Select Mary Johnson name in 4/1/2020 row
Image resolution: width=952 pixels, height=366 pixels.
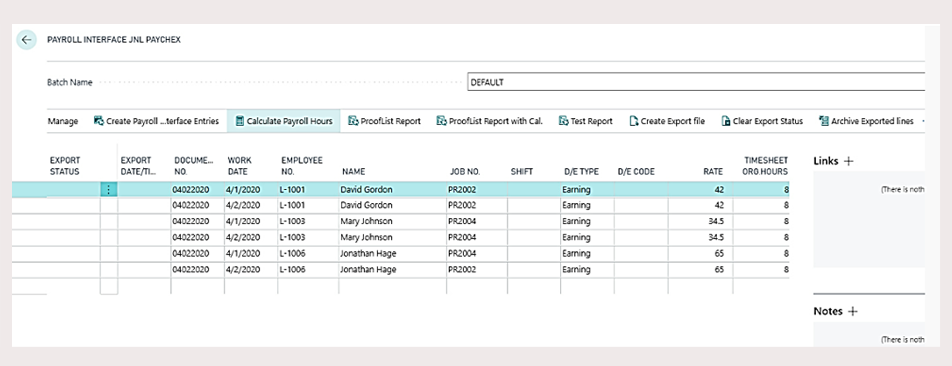click(367, 222)
